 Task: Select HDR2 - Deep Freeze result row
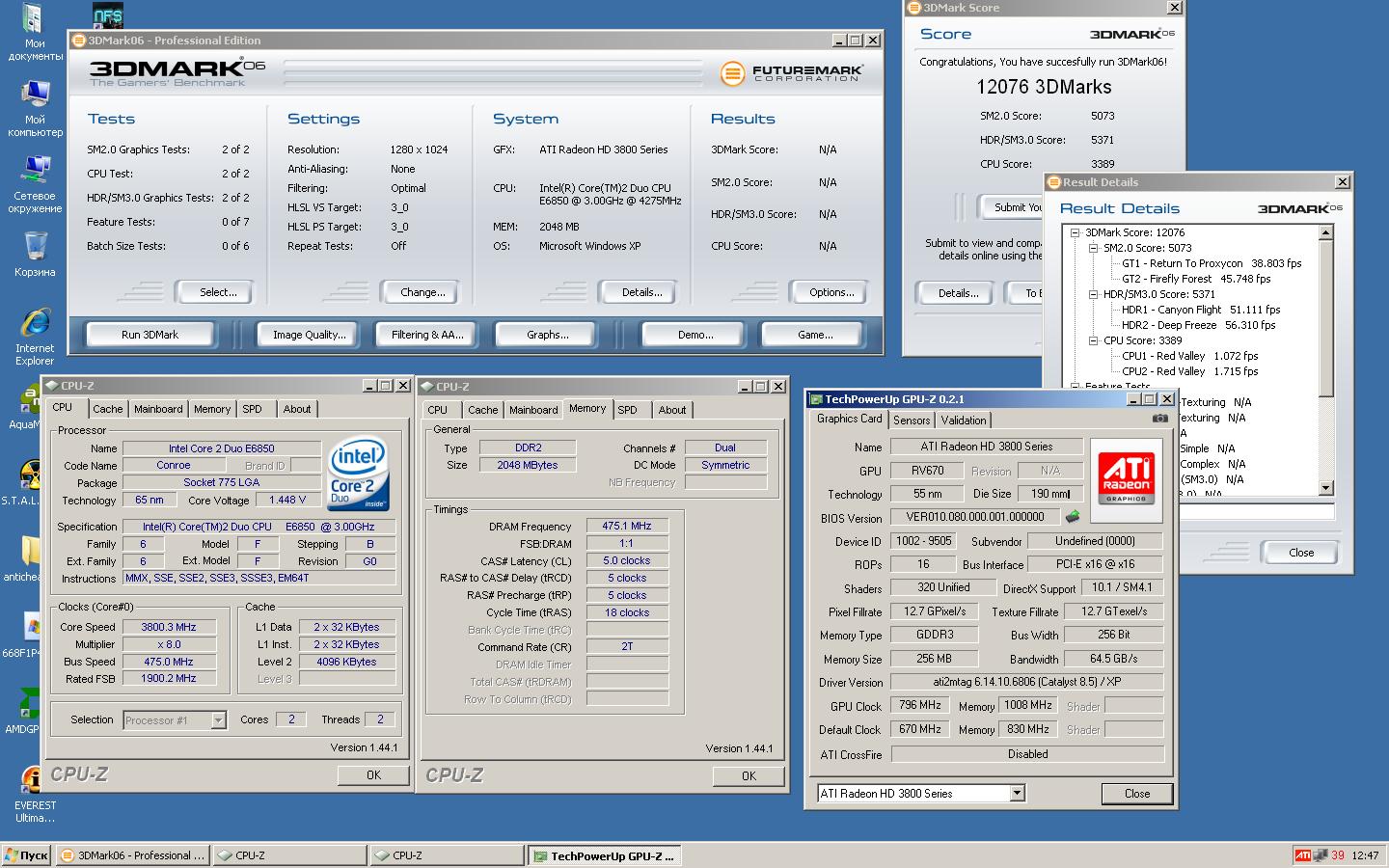[1198, 325]
